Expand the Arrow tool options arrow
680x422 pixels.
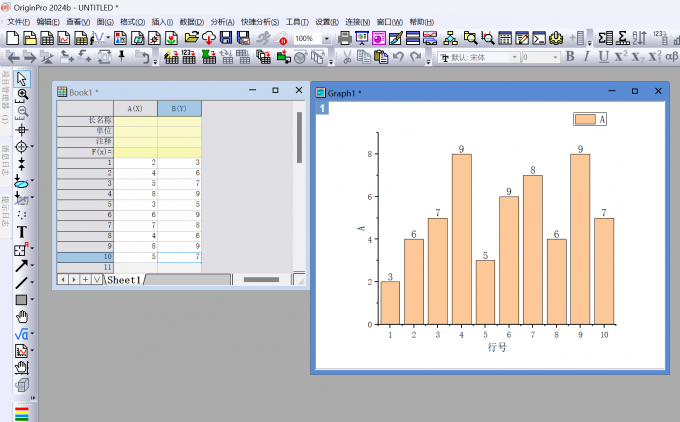[x=33, y=266]
